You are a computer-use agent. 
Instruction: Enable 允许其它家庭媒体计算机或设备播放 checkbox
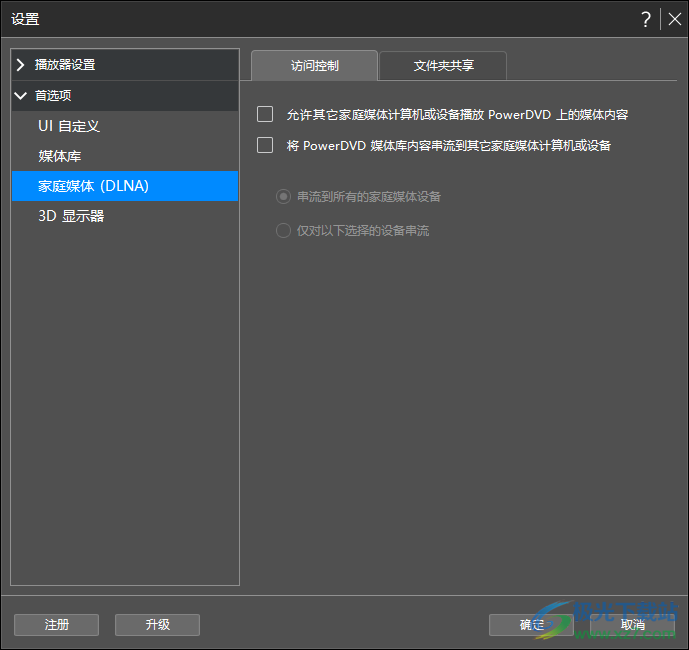click(265, 114)
